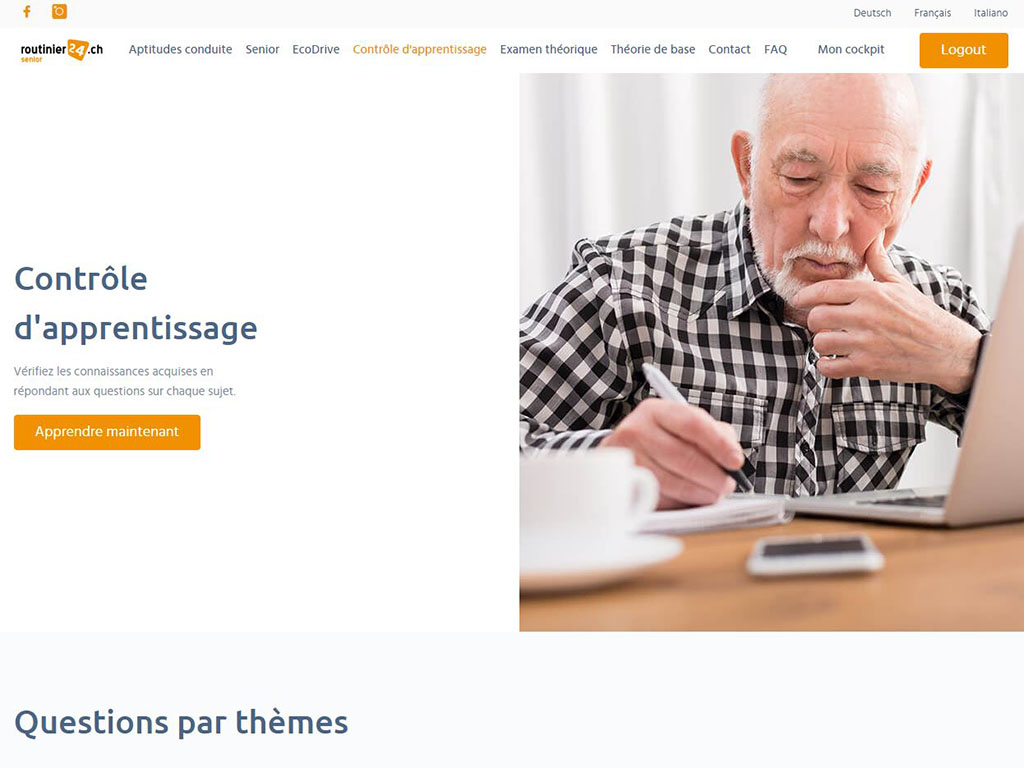The height and width of the screenshot is (768, 1024).
Task: Open the Facebook icon link
Action: tap(27, 12)
